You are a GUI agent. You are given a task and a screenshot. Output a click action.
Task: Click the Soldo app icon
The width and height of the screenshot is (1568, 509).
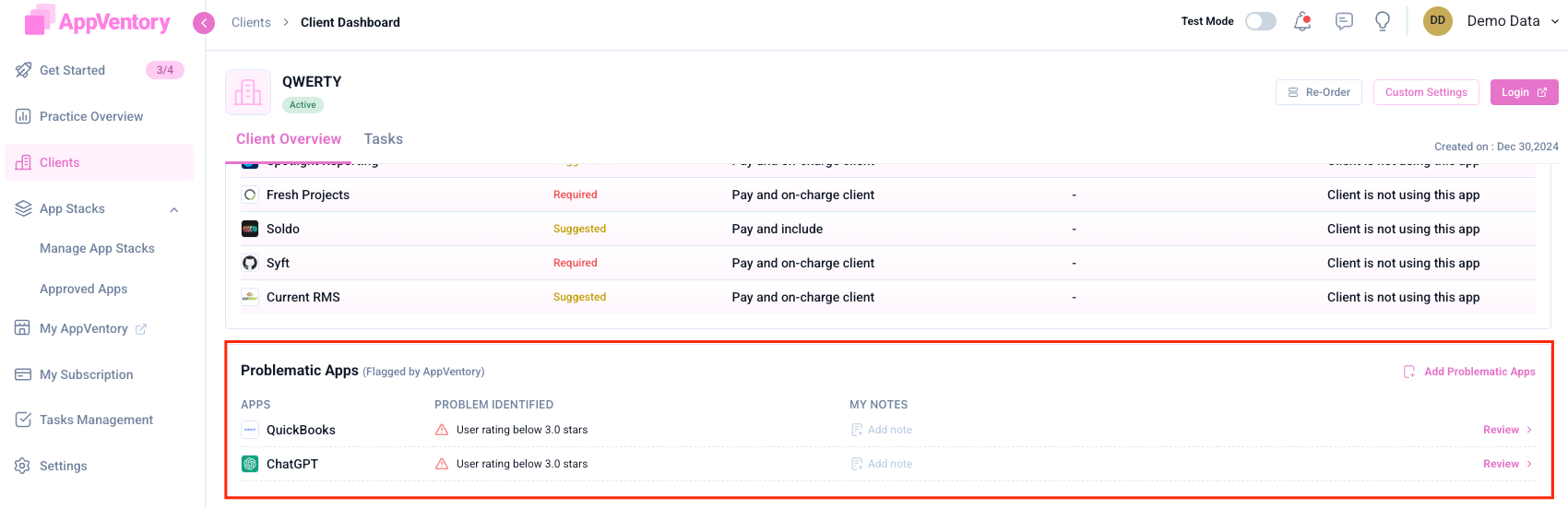[250, 229]
